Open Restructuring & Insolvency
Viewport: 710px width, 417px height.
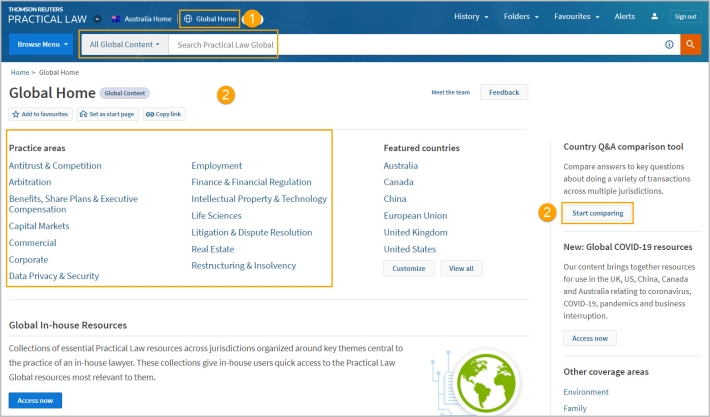pyautogui.click(x=243, y=265)
